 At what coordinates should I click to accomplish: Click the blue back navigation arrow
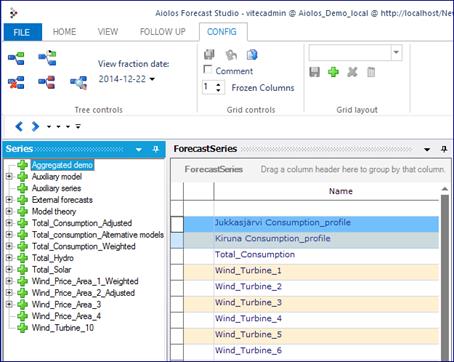pos(19,126)
